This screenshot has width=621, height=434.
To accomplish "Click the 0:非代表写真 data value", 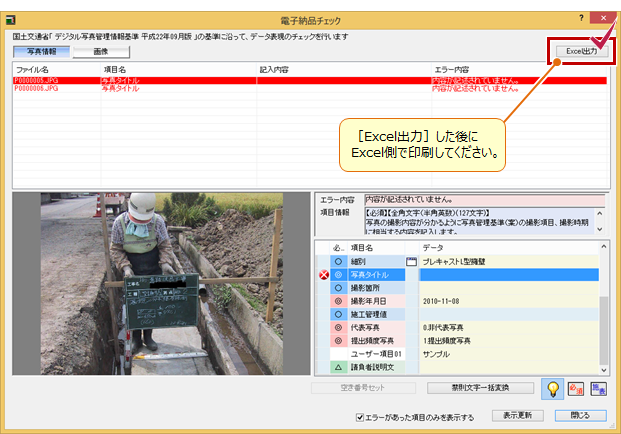I will (443, 327).
